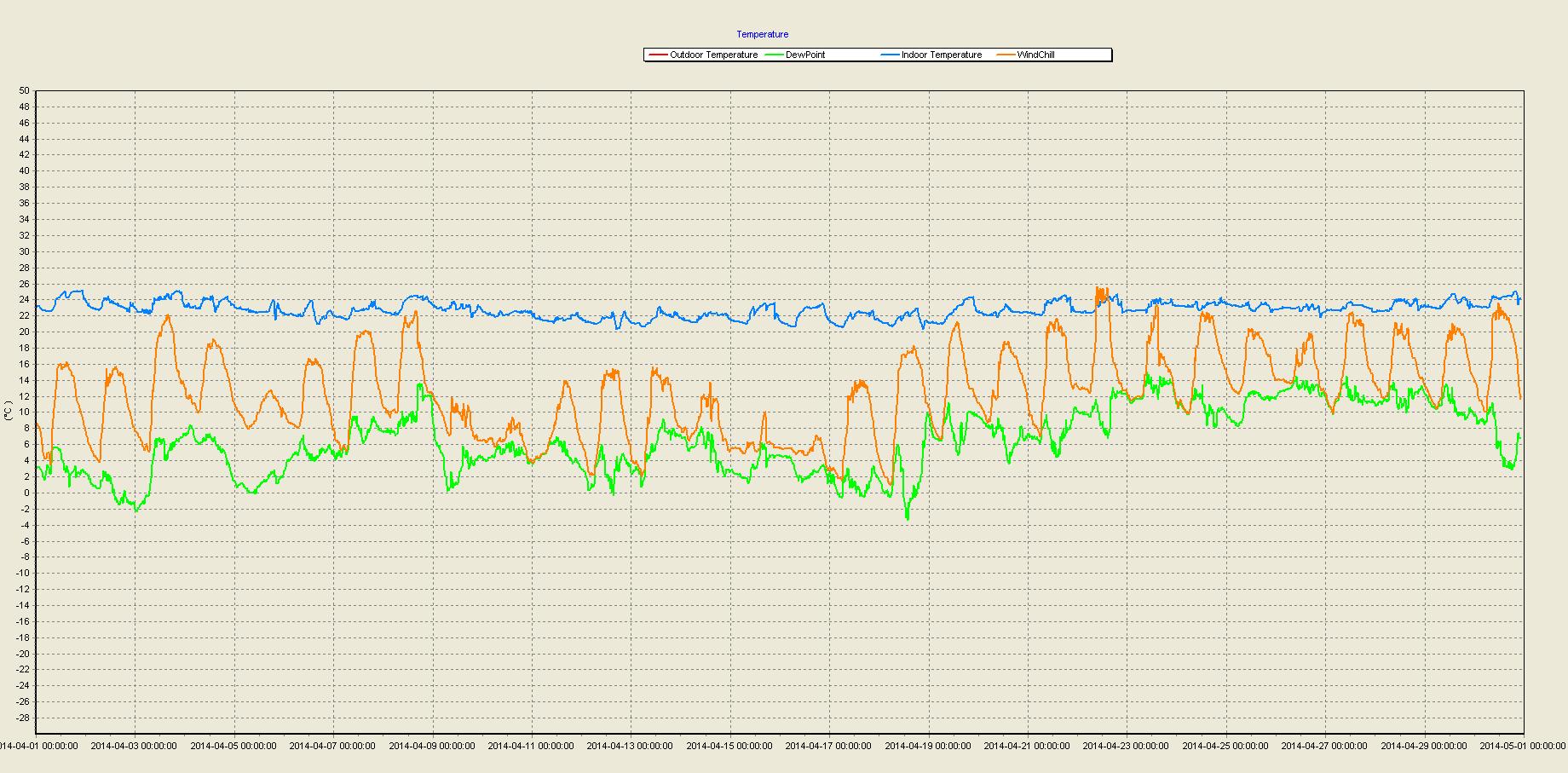Click the green DewPoint legend line swatch
The width and height of the screenshot is (1568, 773).
click(x=774, y=55)
